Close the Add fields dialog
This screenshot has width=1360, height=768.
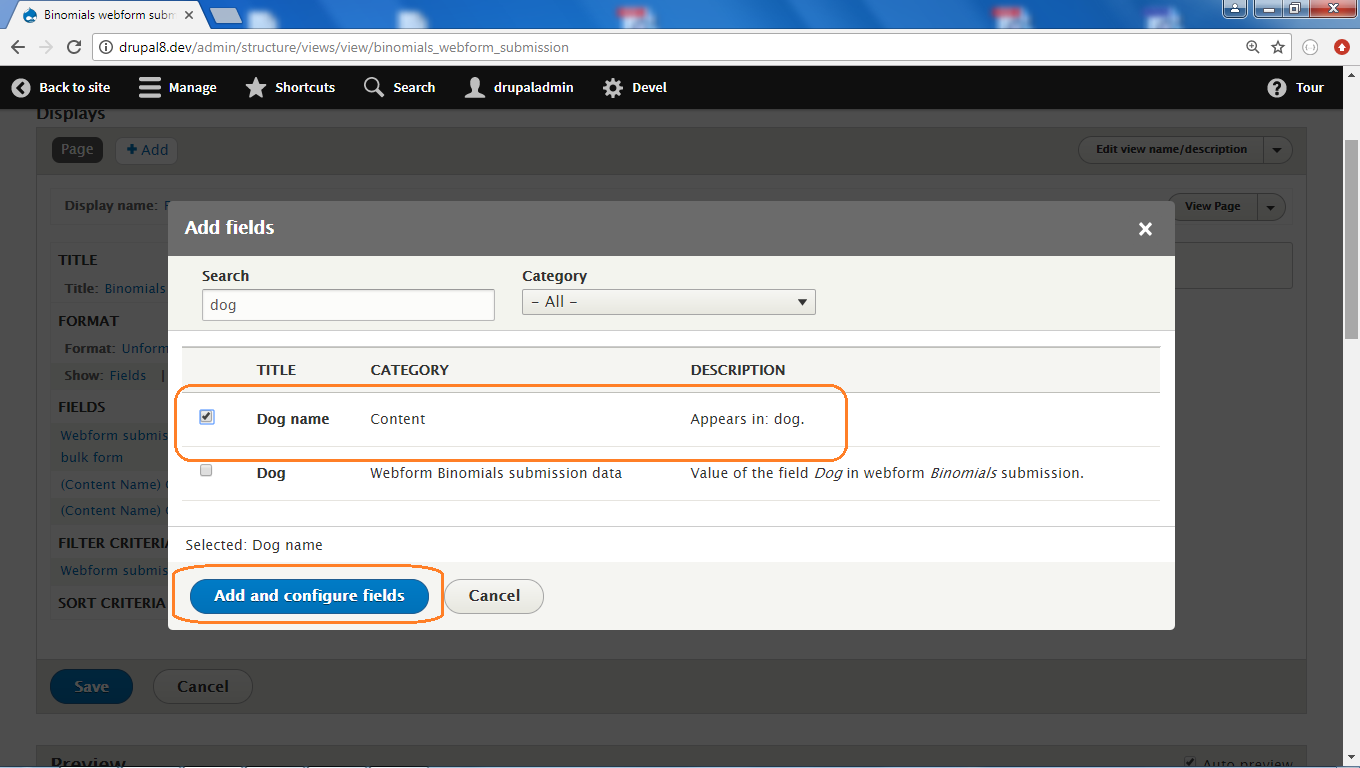1145,229
